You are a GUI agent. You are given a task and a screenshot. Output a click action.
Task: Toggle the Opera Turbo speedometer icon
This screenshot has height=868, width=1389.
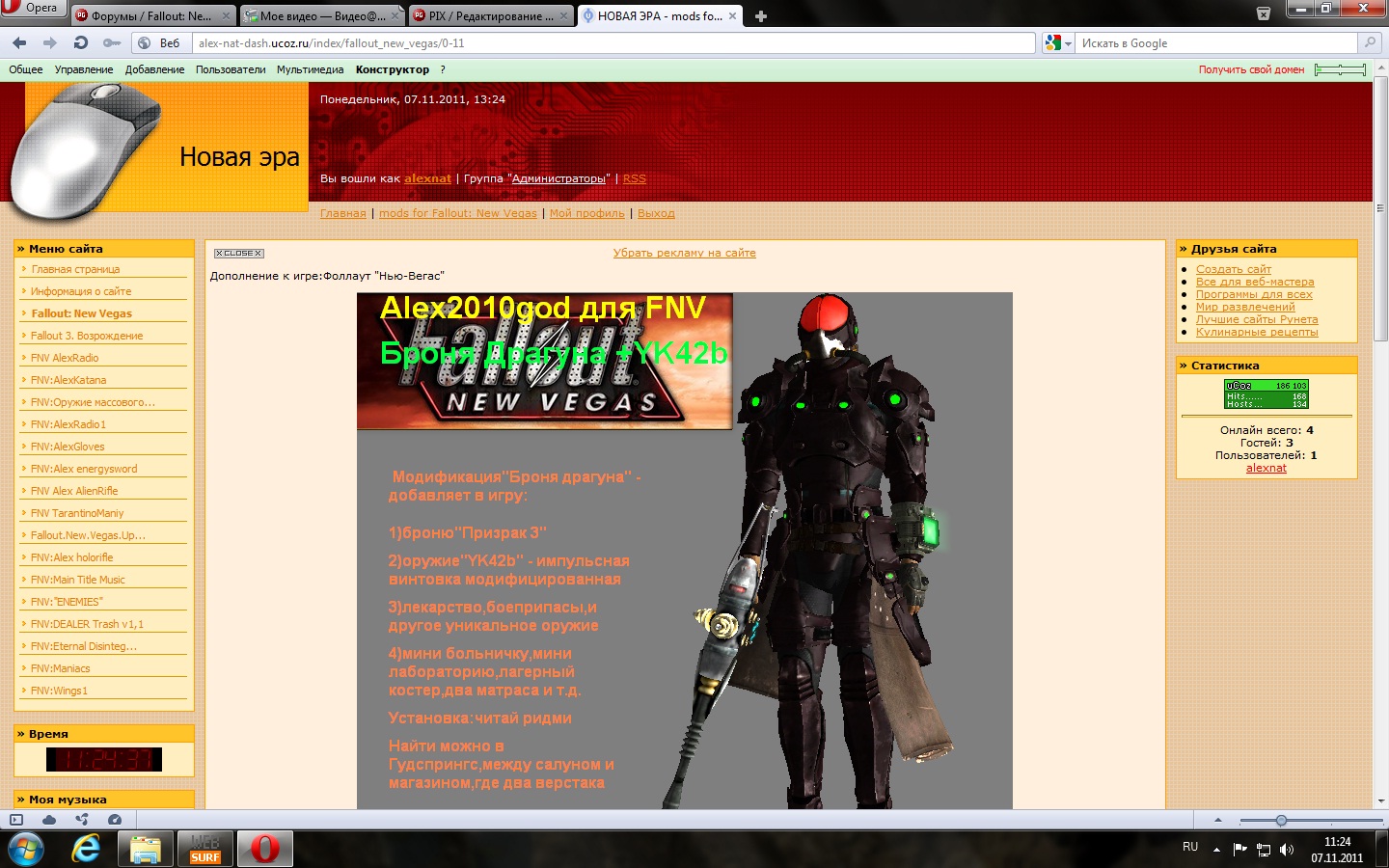click(115, 820)
